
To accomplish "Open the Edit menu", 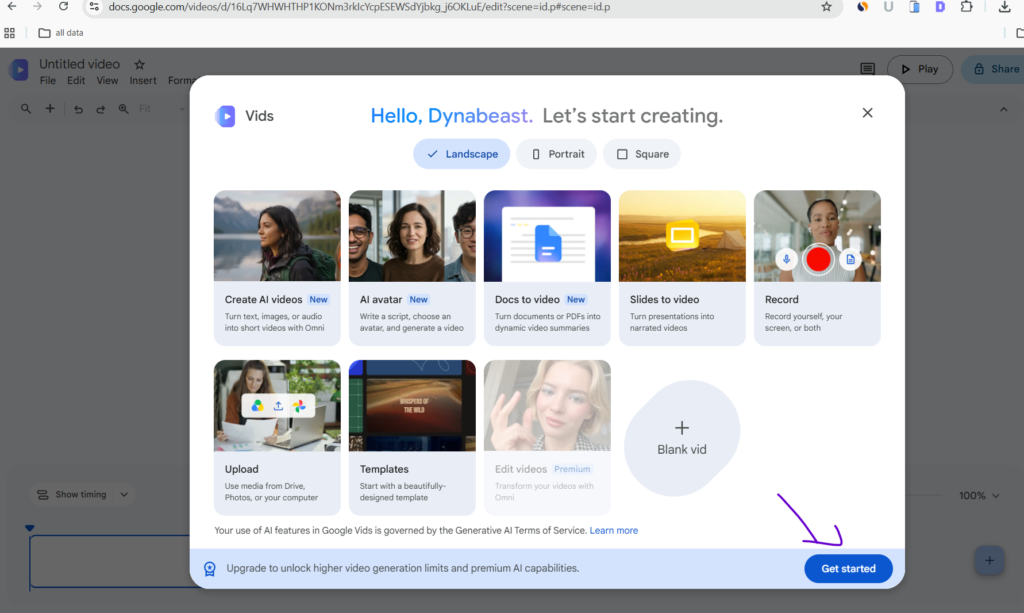I will [76, 80].
